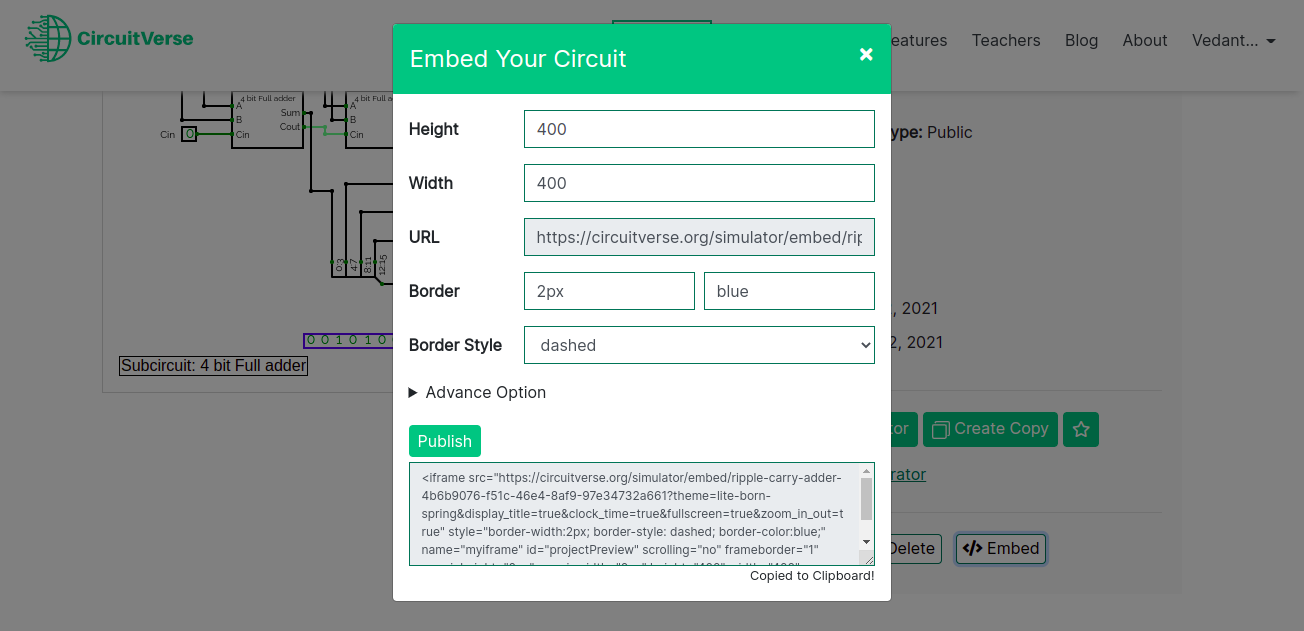Viewport: 1304px width, 631px height.
Task: Click the Delete button
Action: (913, 548)
